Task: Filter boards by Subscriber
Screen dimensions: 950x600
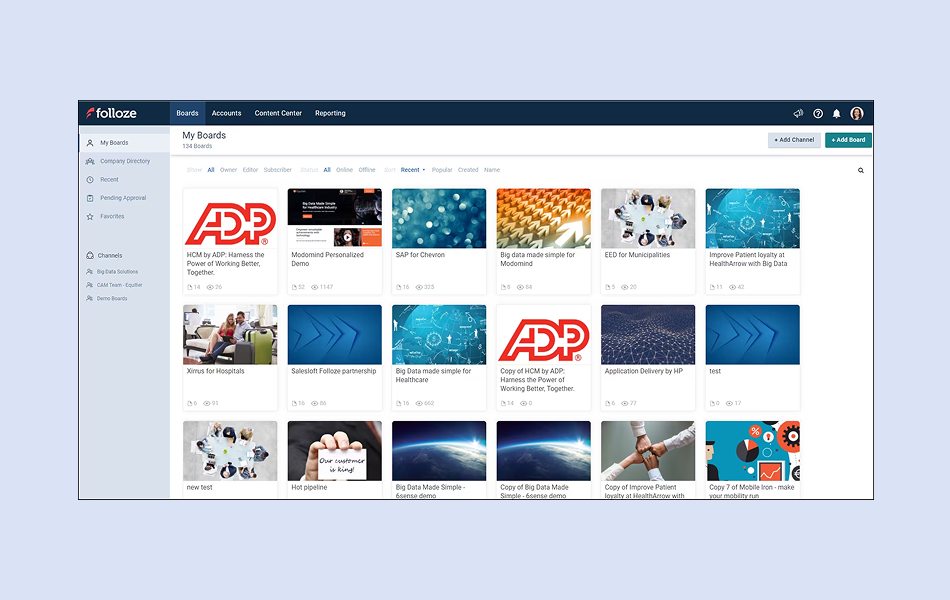Action: point(277,170)
